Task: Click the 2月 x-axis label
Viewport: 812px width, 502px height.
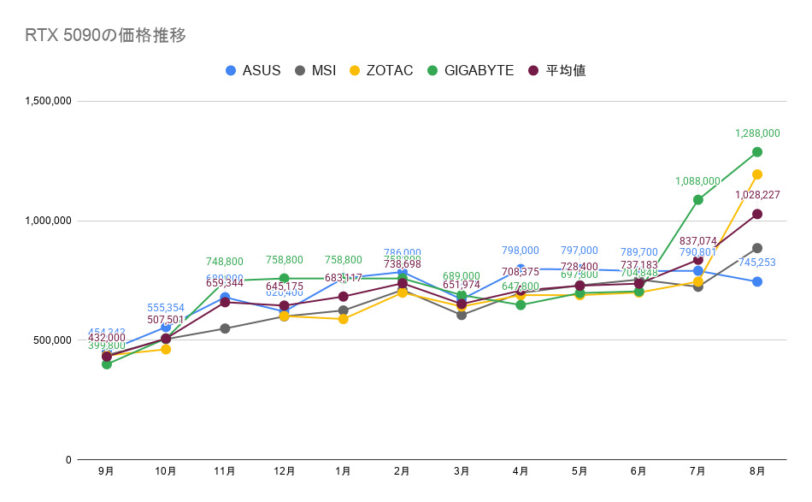Action: [x=402, y=471]
